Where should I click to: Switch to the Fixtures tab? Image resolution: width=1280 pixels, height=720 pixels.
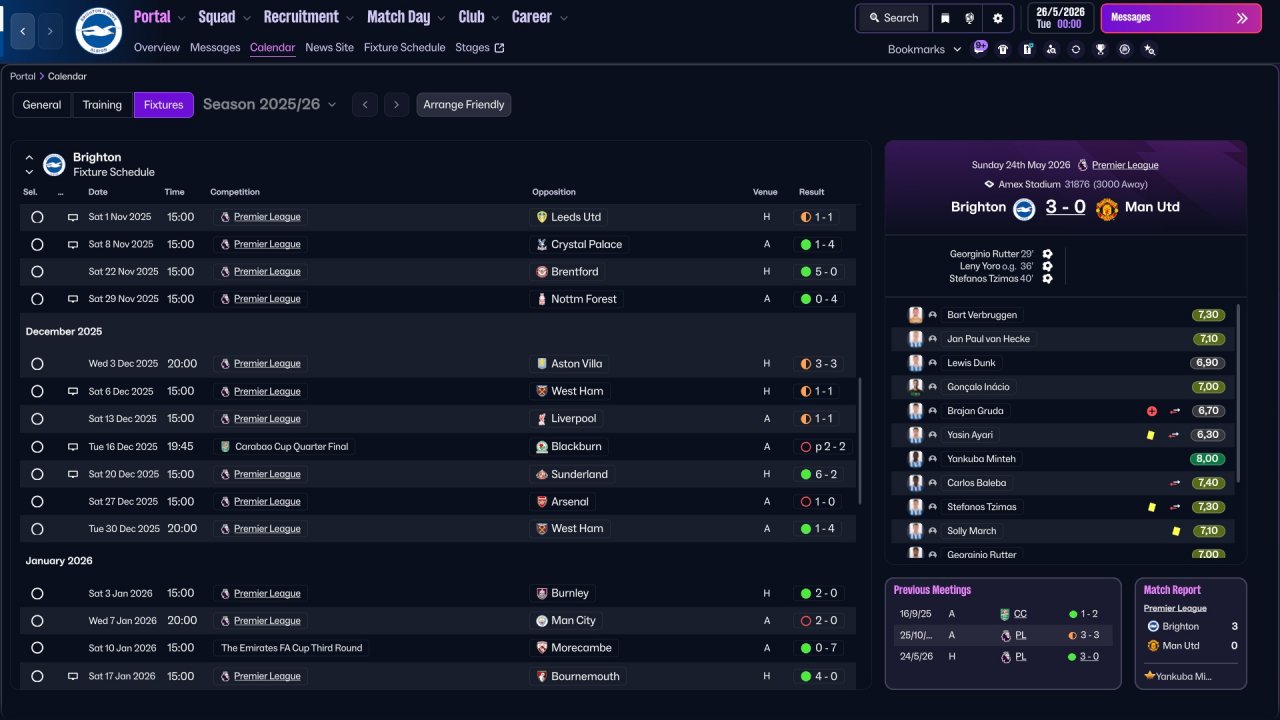[164, 105]
